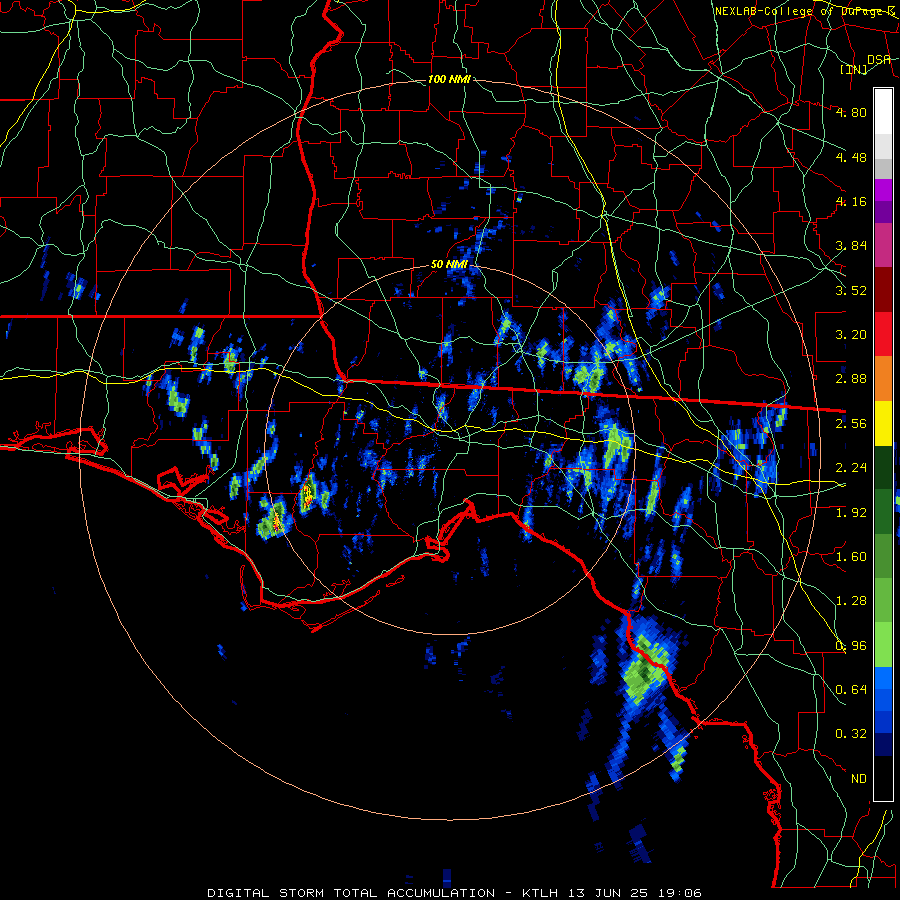Image resolution: width=900 pixels, height=900 pixels.
Task: Click the 2.88 legend value
Action: (x=851, y=379)
